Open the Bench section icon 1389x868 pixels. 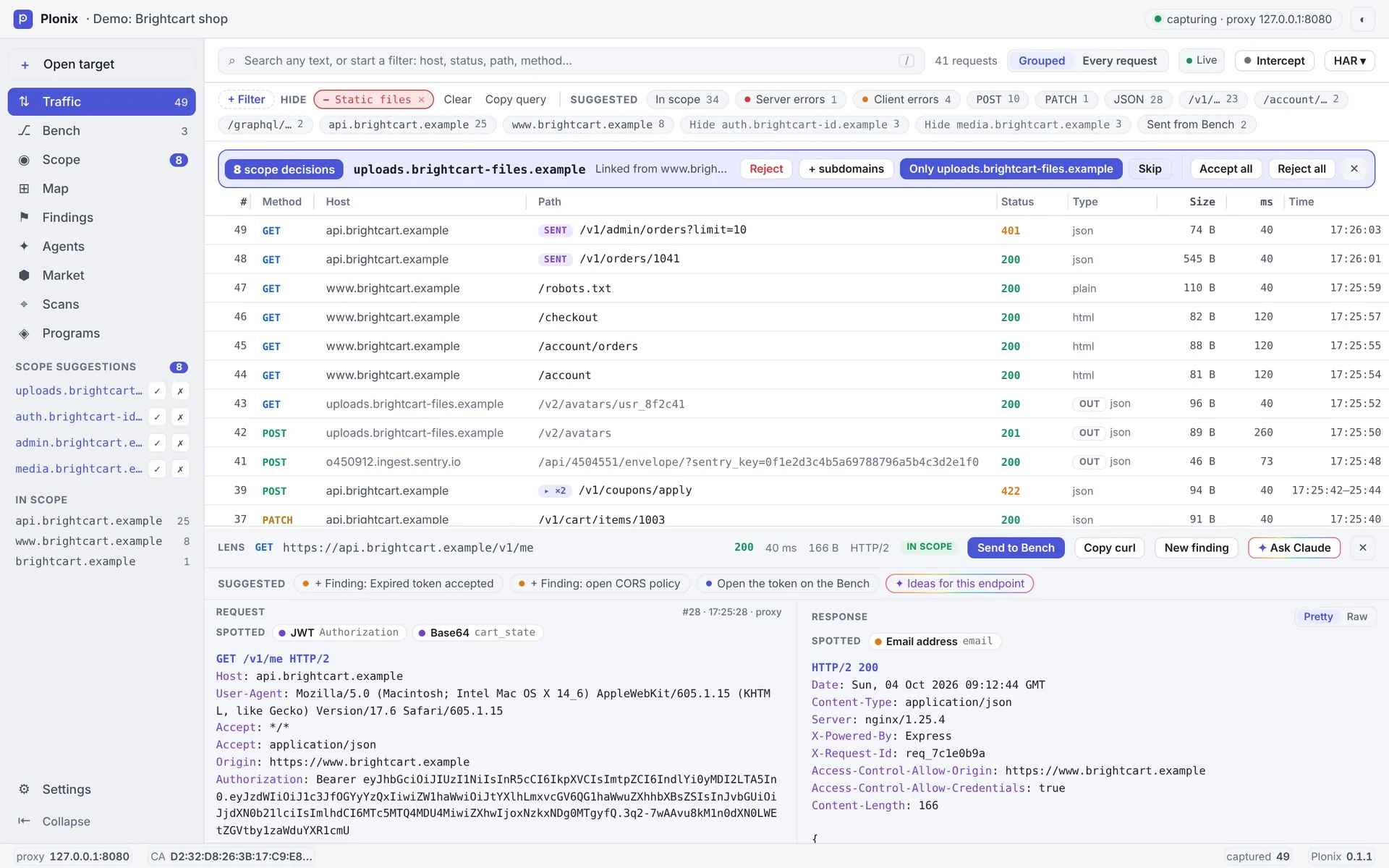tap(25, 131)
